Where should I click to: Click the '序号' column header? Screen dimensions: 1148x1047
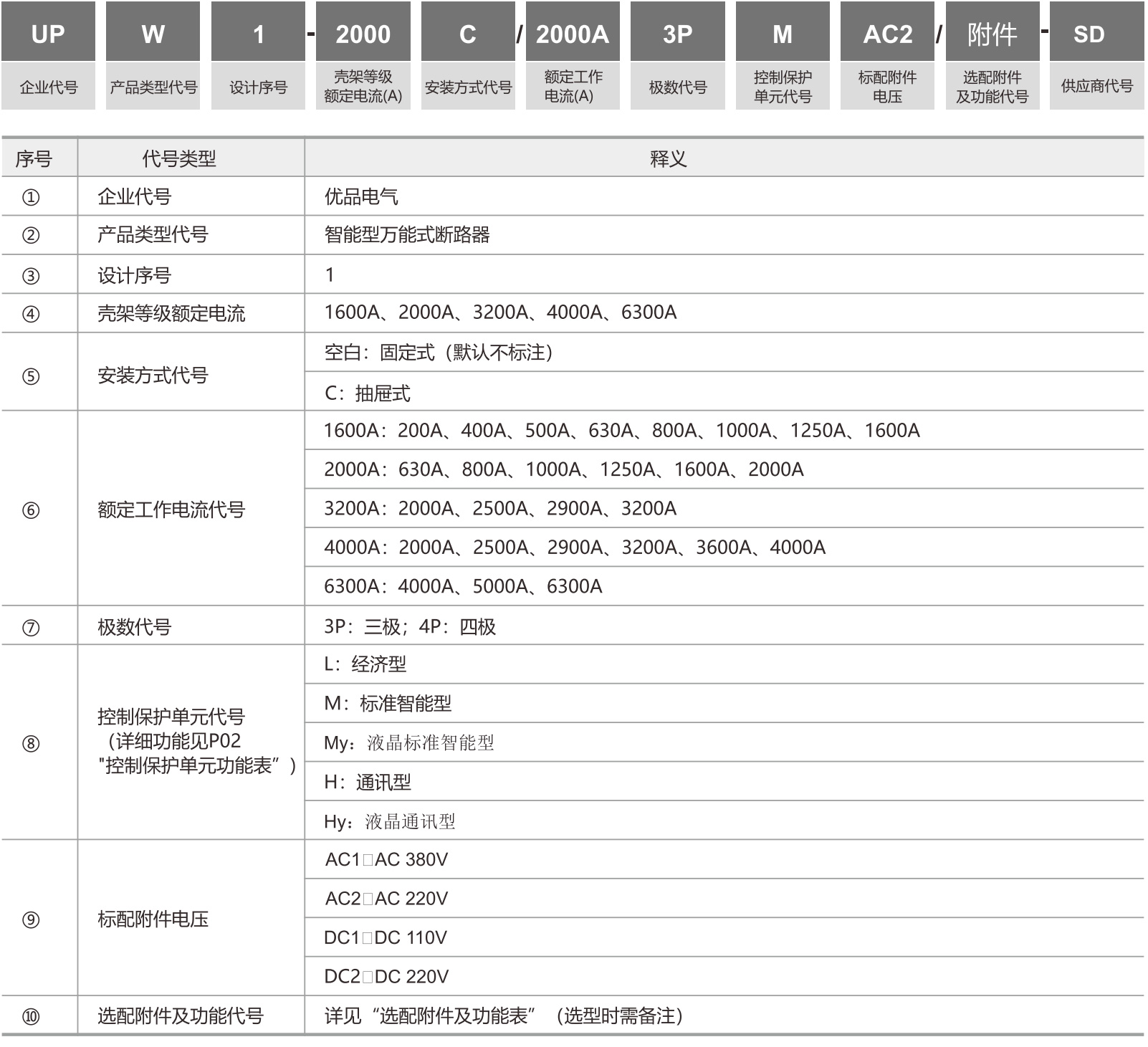point(34,158)
